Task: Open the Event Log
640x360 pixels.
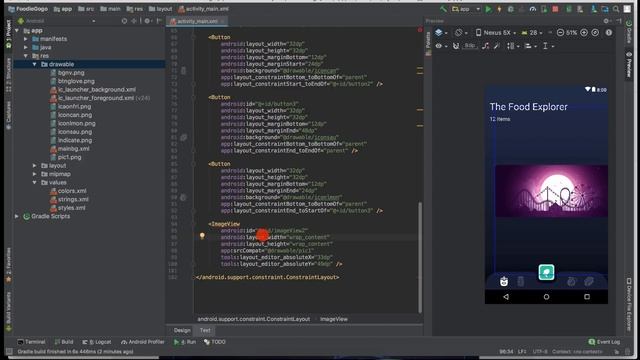Action: 604,342
